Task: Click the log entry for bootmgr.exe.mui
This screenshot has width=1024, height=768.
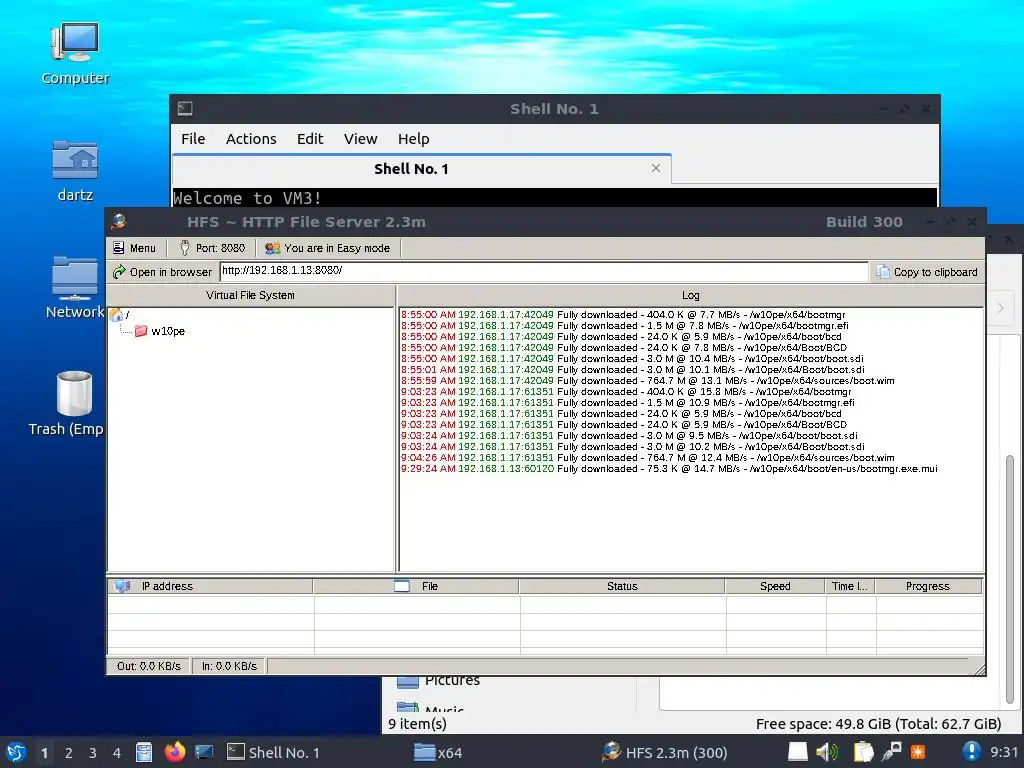Action: coord(669,468)
